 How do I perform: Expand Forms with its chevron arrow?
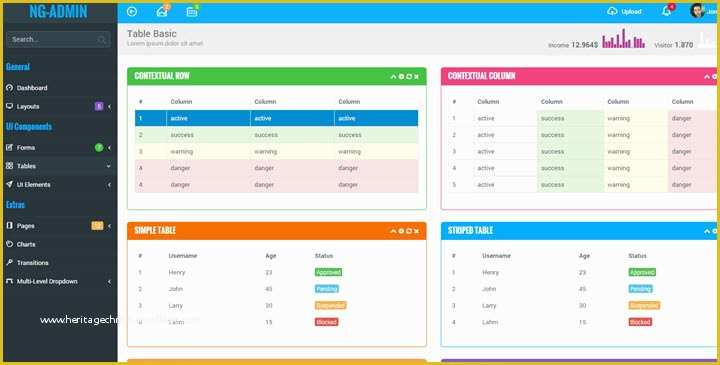(109, 148)
